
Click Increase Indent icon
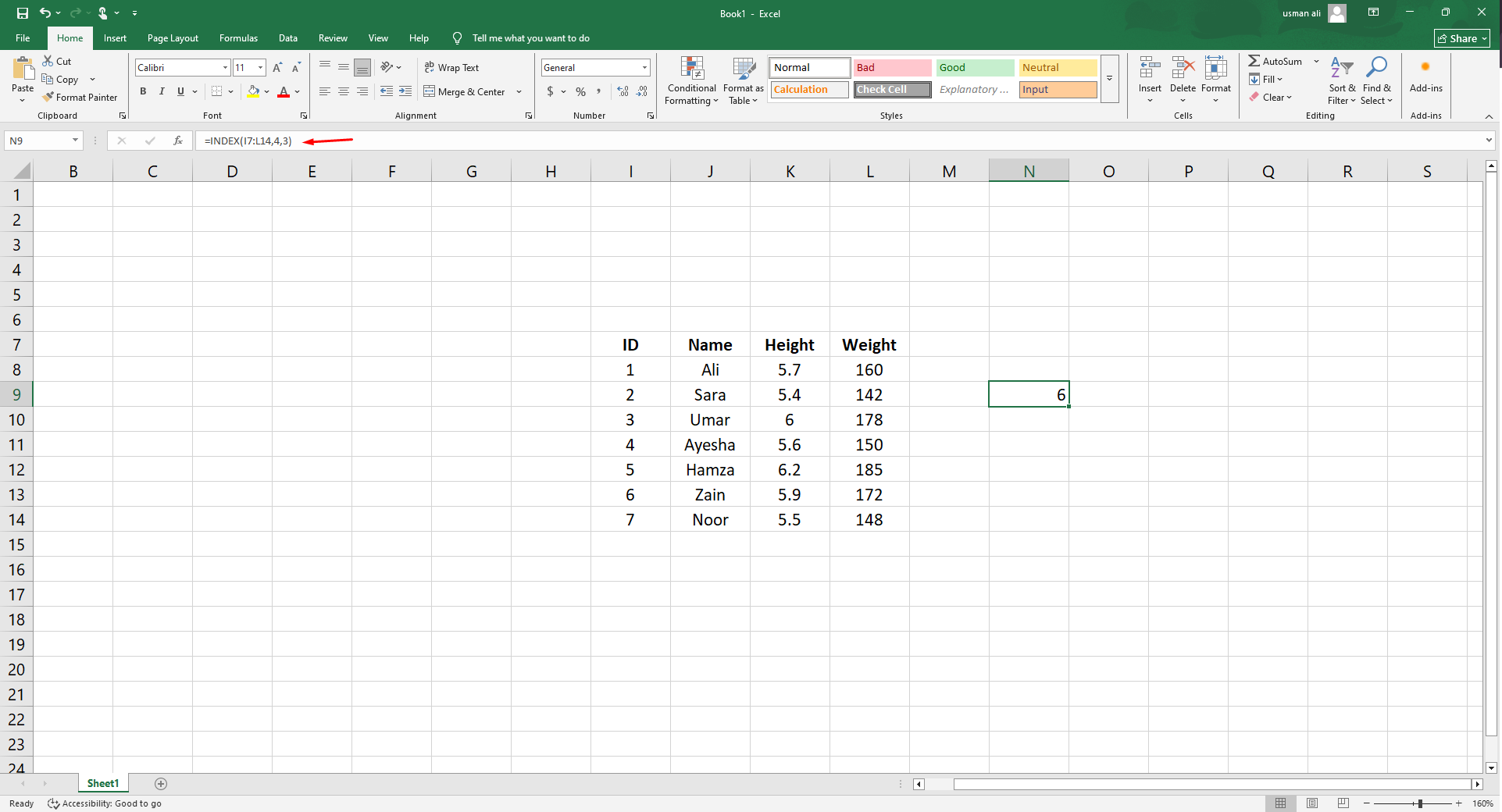405,91
